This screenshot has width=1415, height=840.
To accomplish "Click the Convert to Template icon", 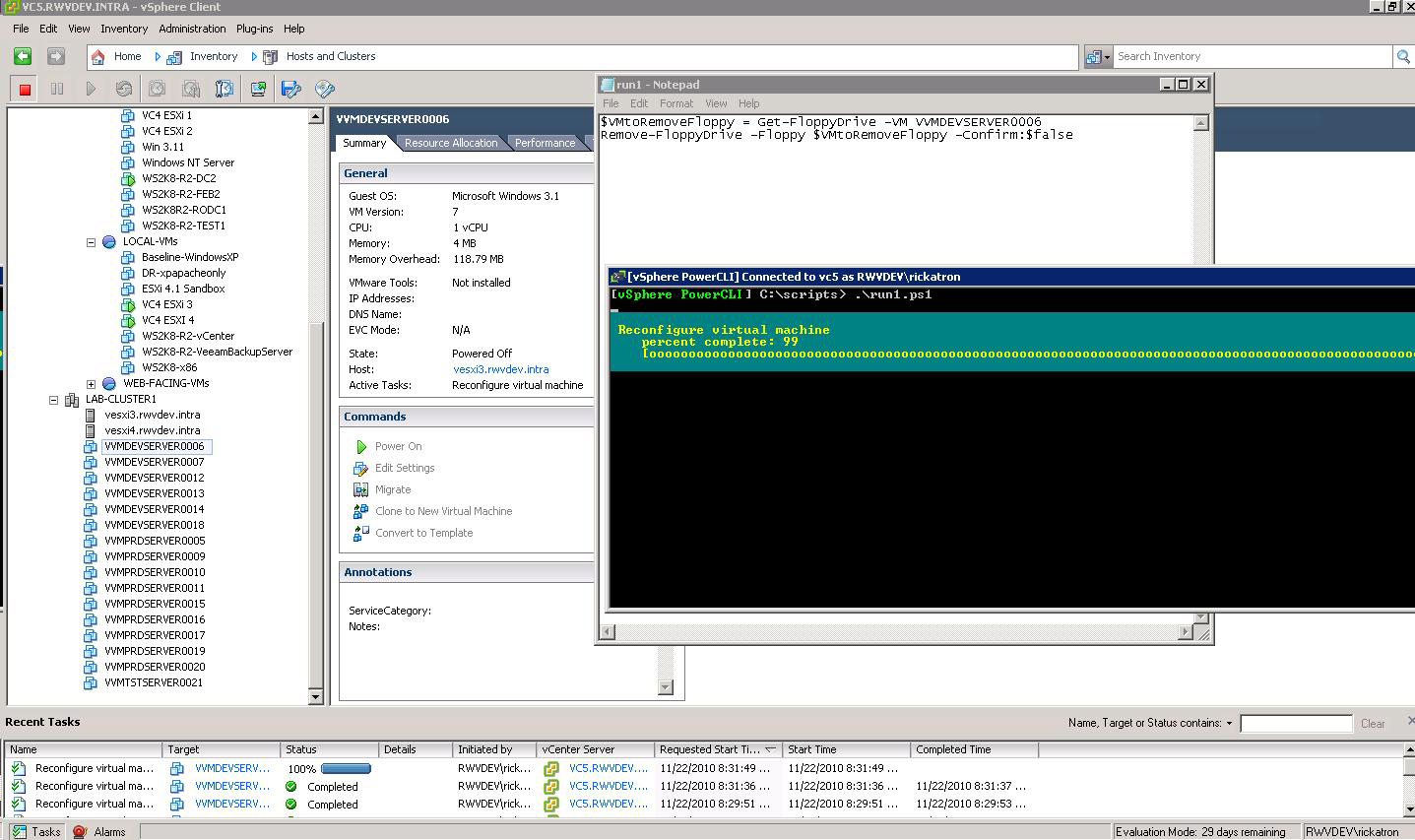I will tap(360, 533).
